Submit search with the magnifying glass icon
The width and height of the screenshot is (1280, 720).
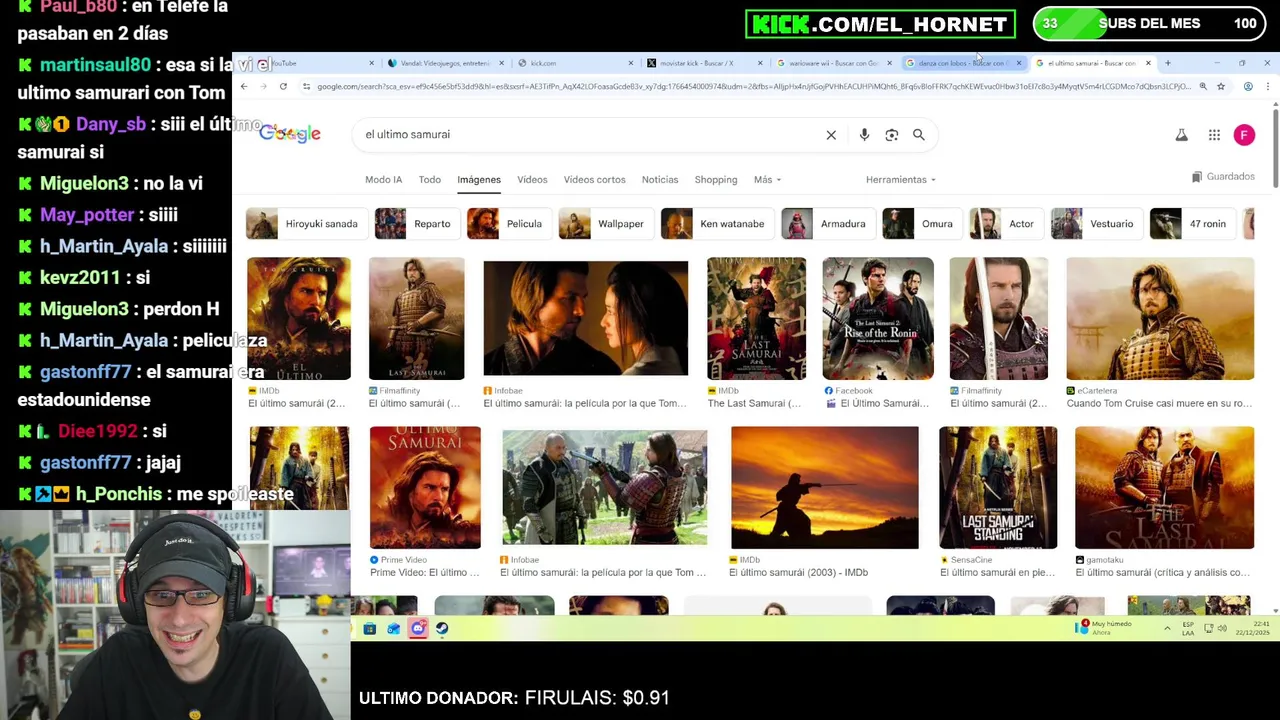point(919,135)
